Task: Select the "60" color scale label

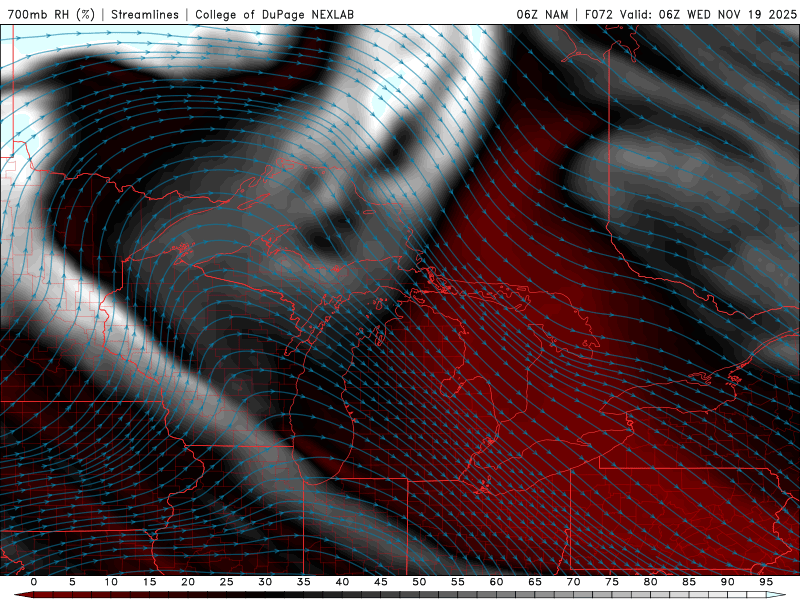Action: [496, 582]
